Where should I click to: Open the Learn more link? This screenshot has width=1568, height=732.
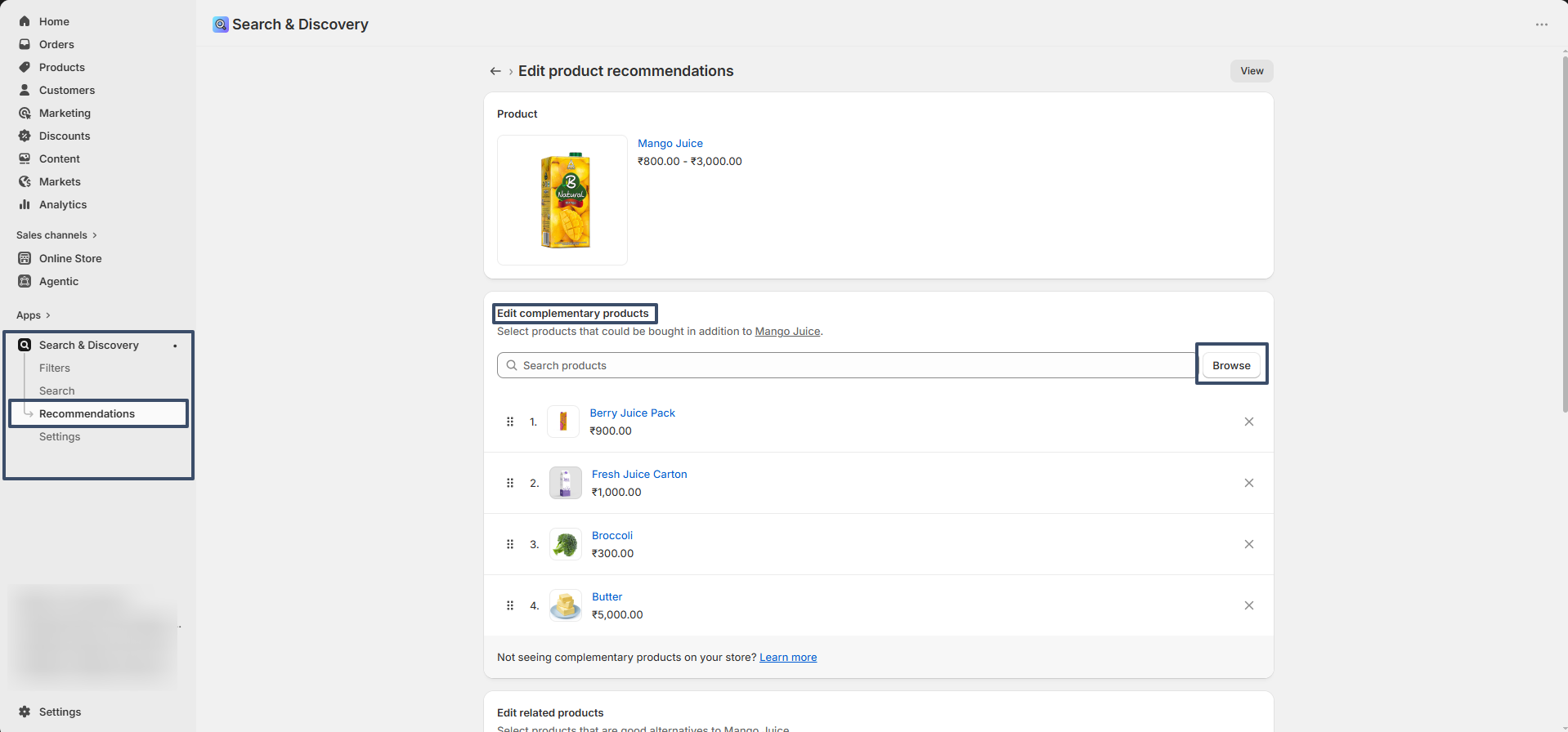coord(788,658)
